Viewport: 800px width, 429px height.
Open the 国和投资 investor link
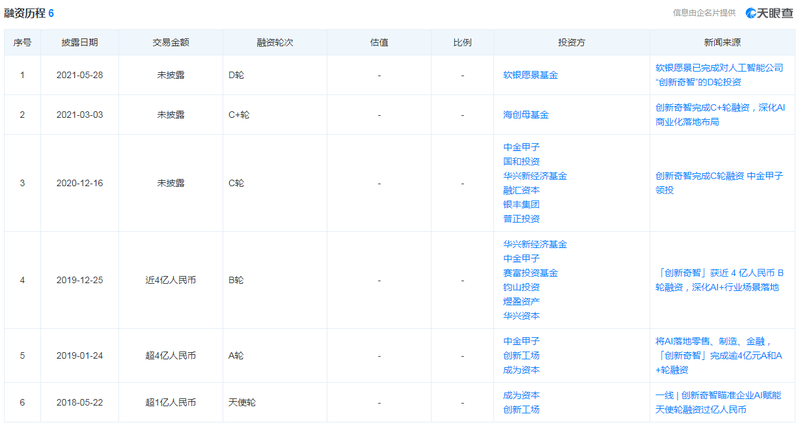click(x=521, y=161)
